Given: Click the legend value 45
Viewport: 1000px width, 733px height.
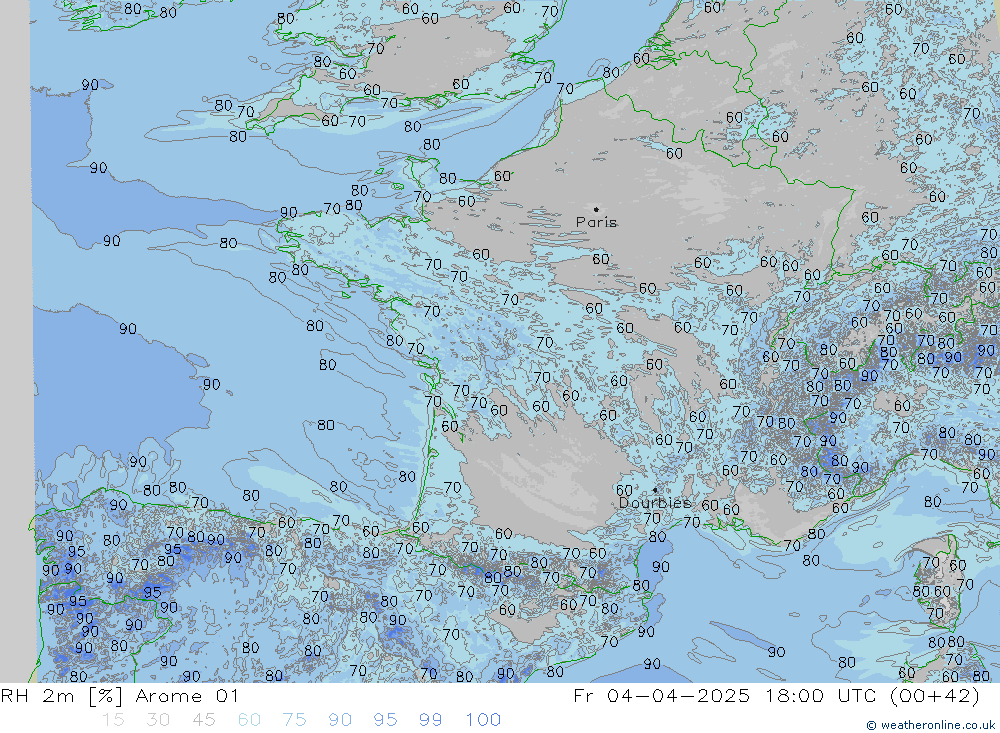Looking at the screenshot, I should pyautogui.click(x=203, y=720).
